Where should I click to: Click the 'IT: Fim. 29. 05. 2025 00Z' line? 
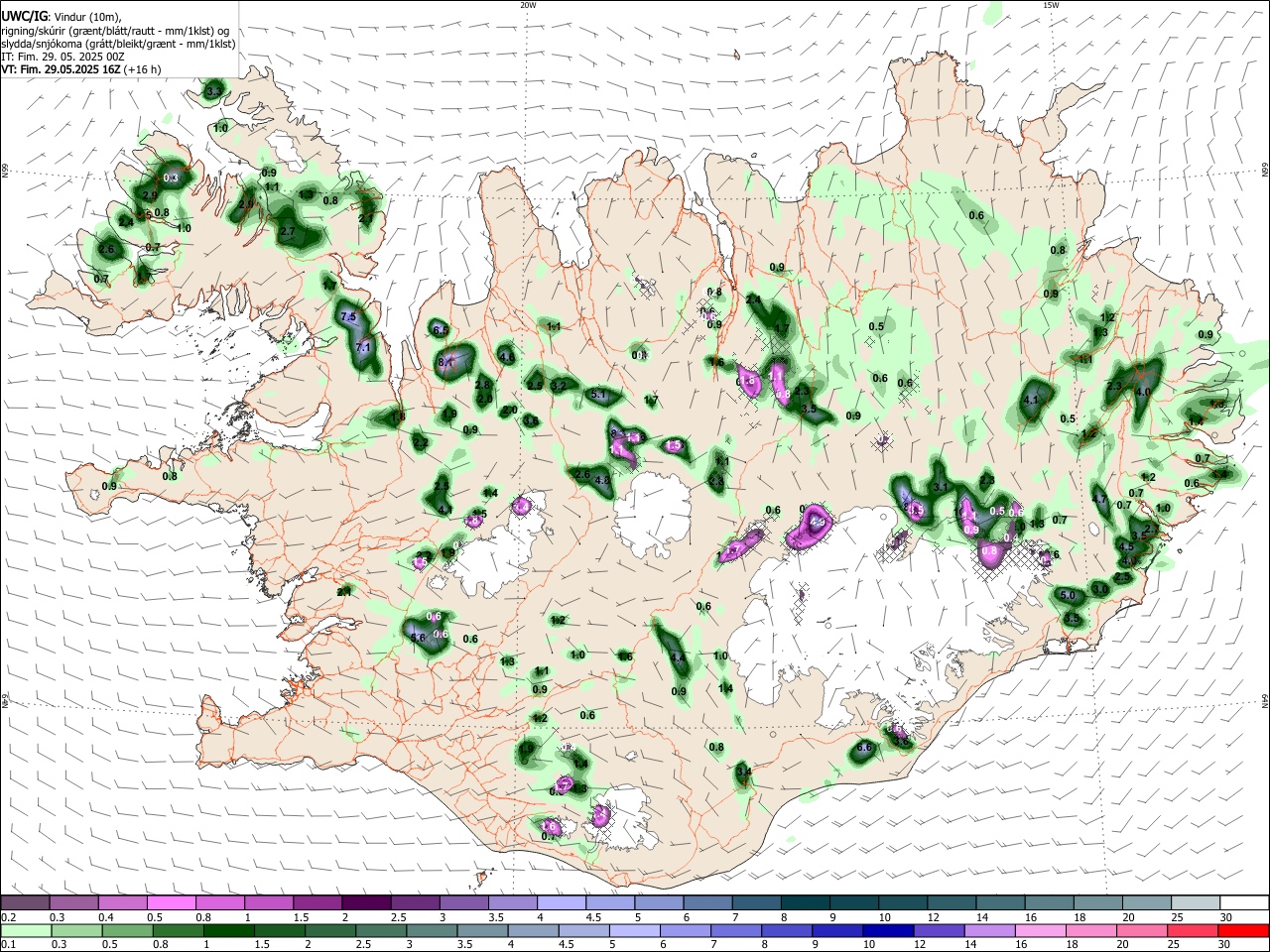63,57
